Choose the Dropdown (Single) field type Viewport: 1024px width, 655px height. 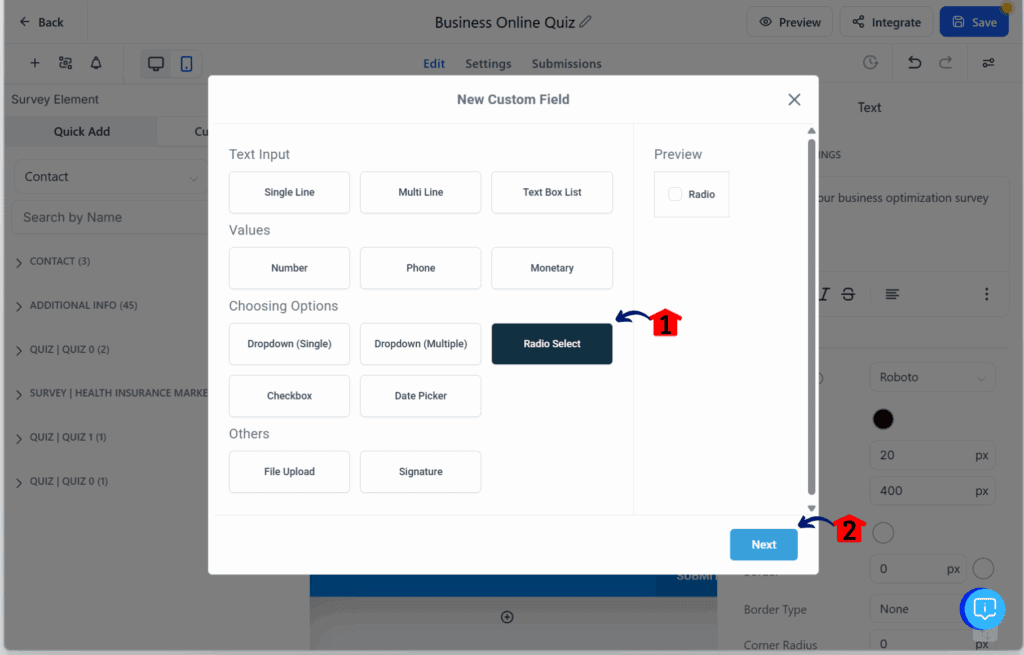[x=289, y=343]
